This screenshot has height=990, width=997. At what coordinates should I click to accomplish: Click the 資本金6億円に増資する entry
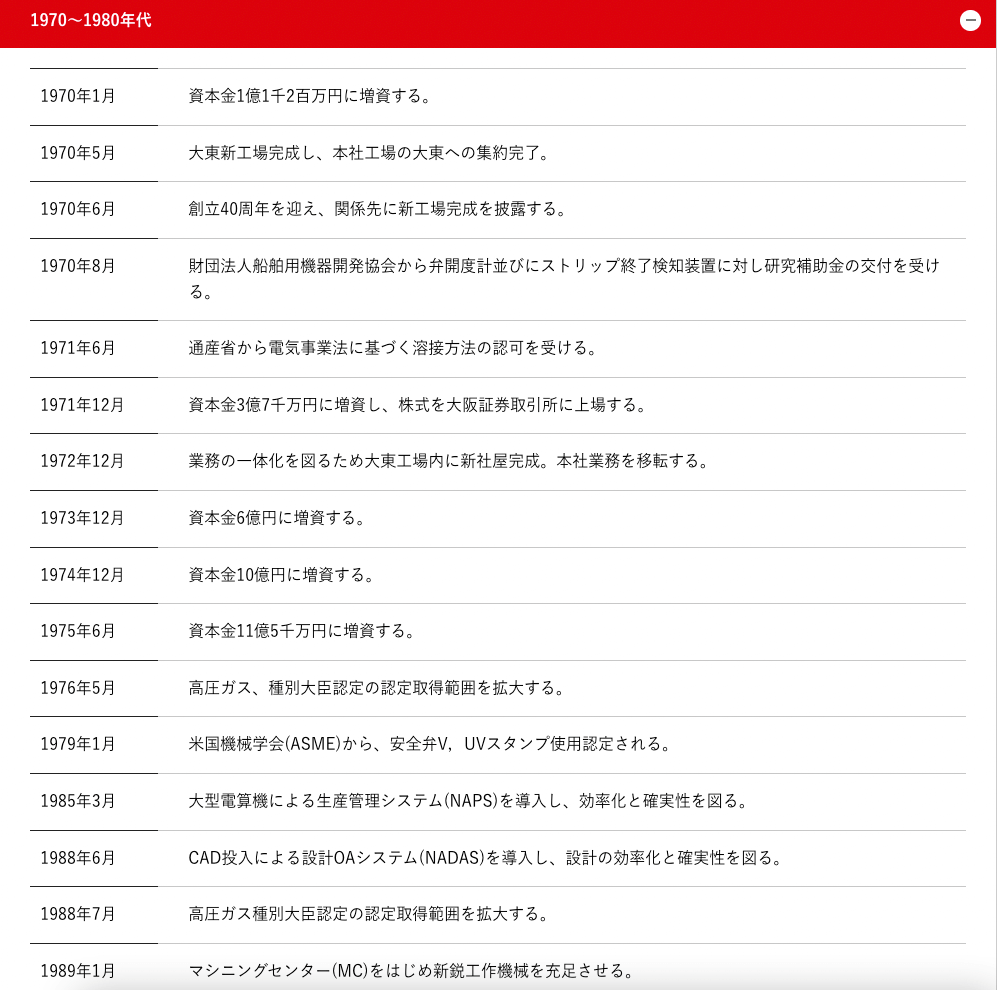coord(277,518)
